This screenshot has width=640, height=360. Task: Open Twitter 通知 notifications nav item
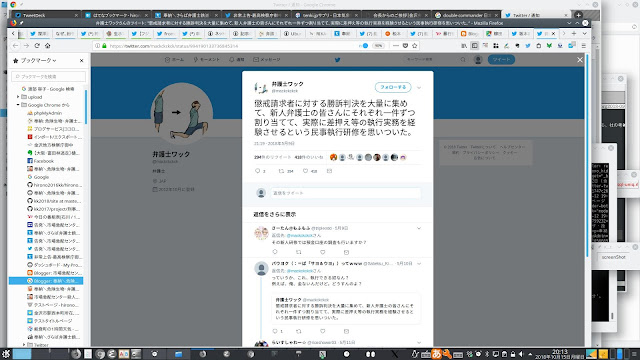coord(237,60)
